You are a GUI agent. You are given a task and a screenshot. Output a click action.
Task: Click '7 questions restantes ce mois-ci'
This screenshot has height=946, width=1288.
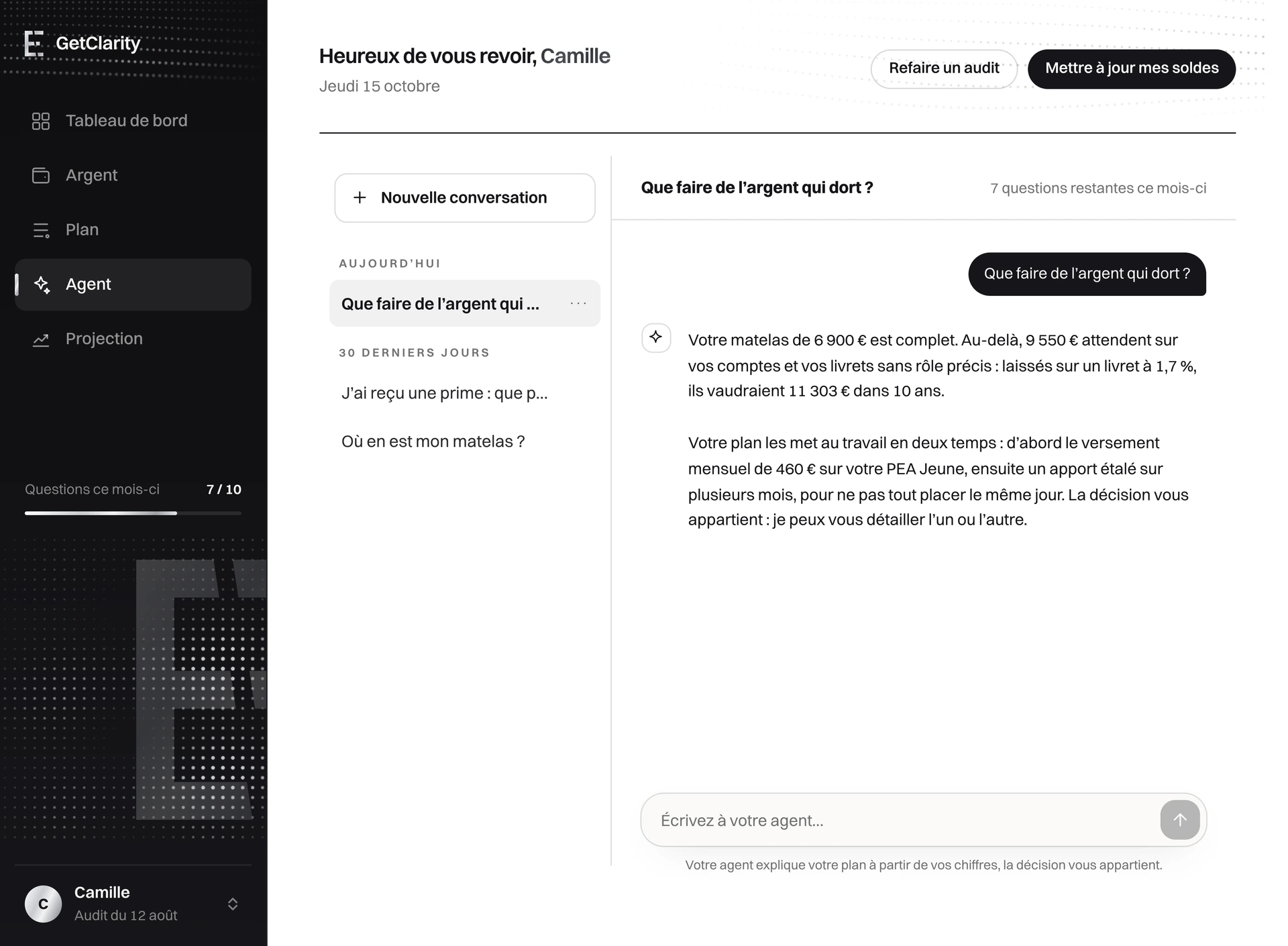1098,189
